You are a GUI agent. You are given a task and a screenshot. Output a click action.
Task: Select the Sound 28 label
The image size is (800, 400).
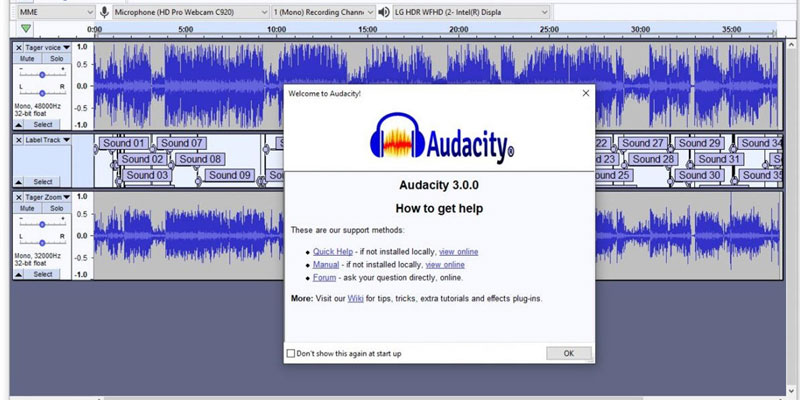653,159
